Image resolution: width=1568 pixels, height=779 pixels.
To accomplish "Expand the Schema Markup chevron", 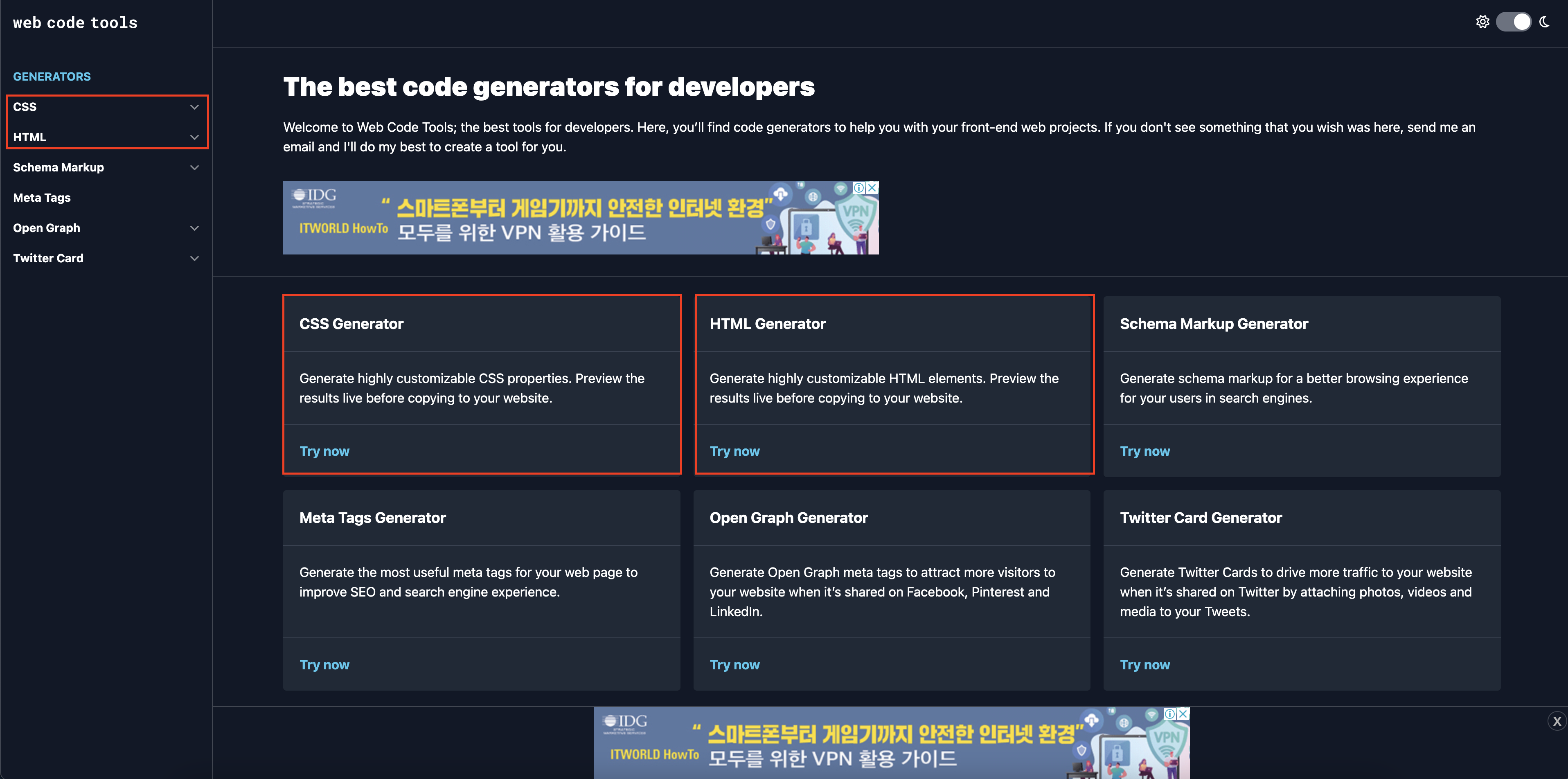I will (x=194, y=167).
